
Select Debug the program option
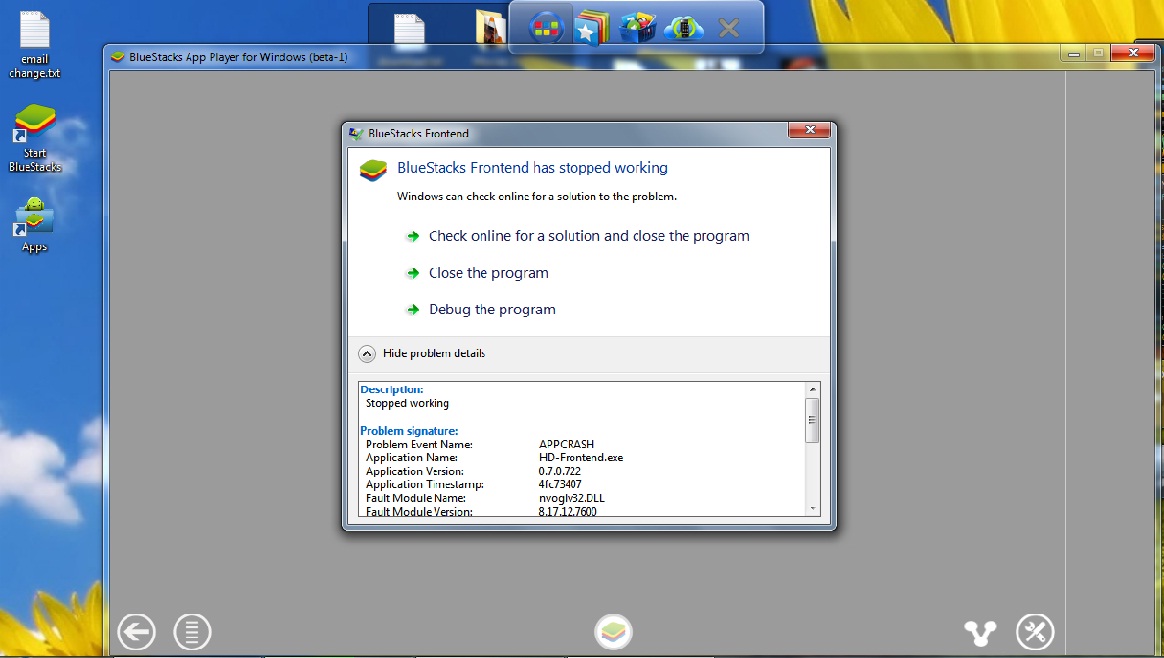(492, 310)
